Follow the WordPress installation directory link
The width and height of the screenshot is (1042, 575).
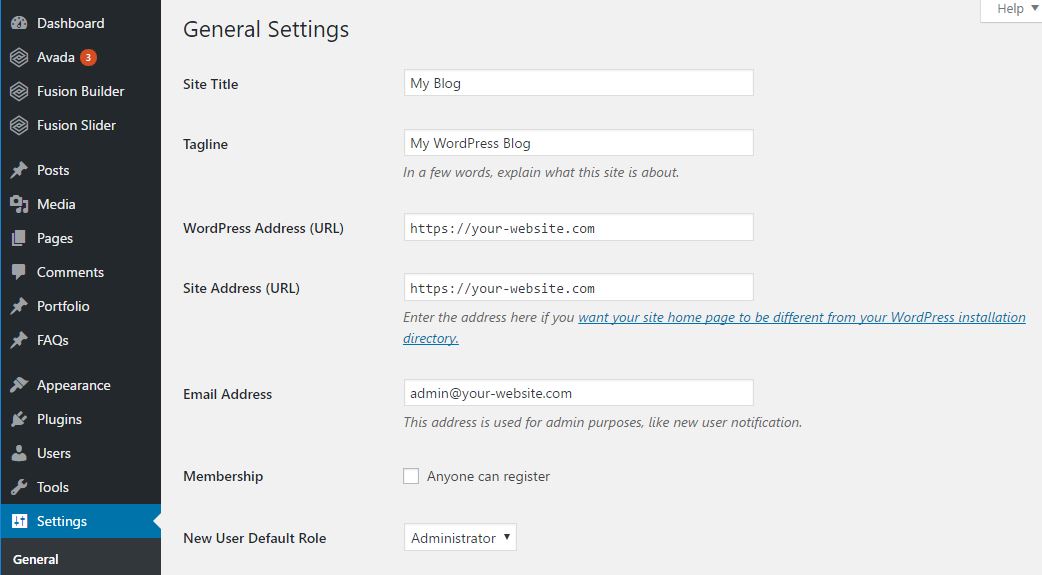(x=714, y=327)
